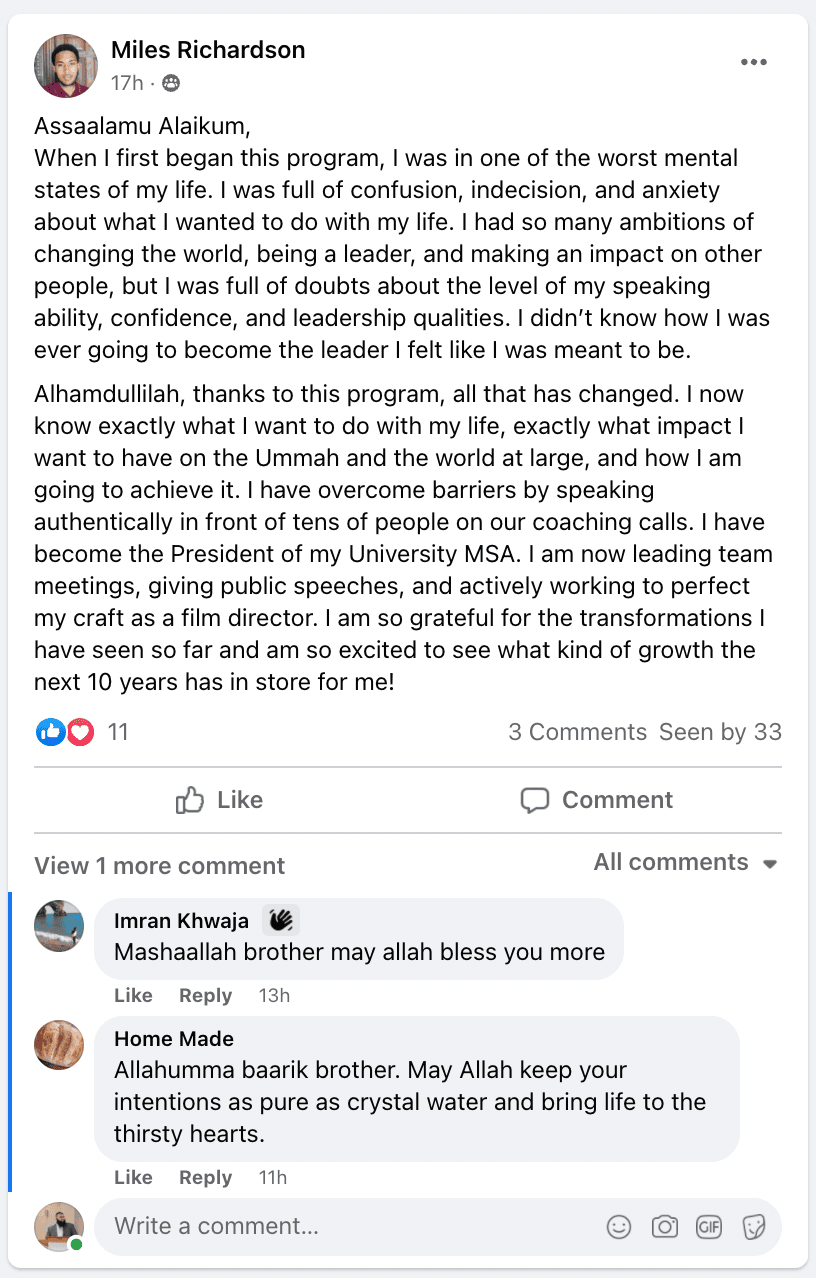This screenshot has height=1278, width=816.
Task: Open the All comments sorting dropdown
Action: point(685,862)
